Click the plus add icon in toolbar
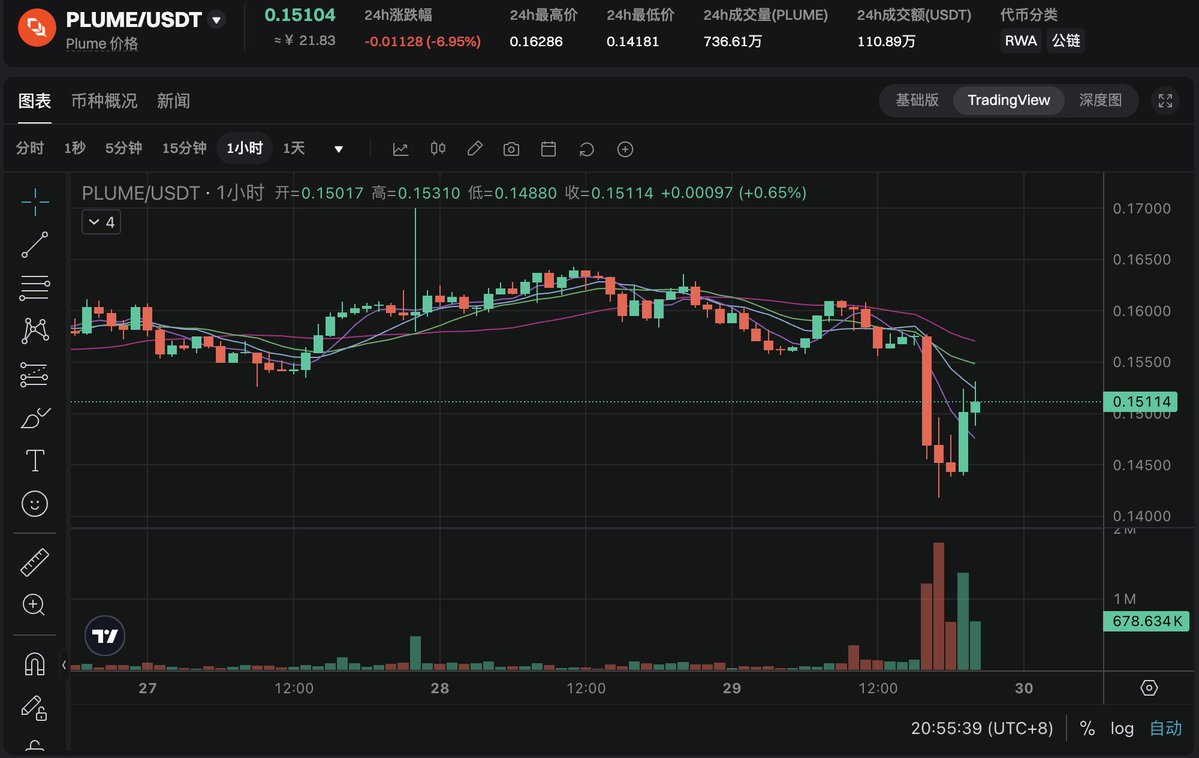Screen dimensions: 1199x758 pos(625,149)
